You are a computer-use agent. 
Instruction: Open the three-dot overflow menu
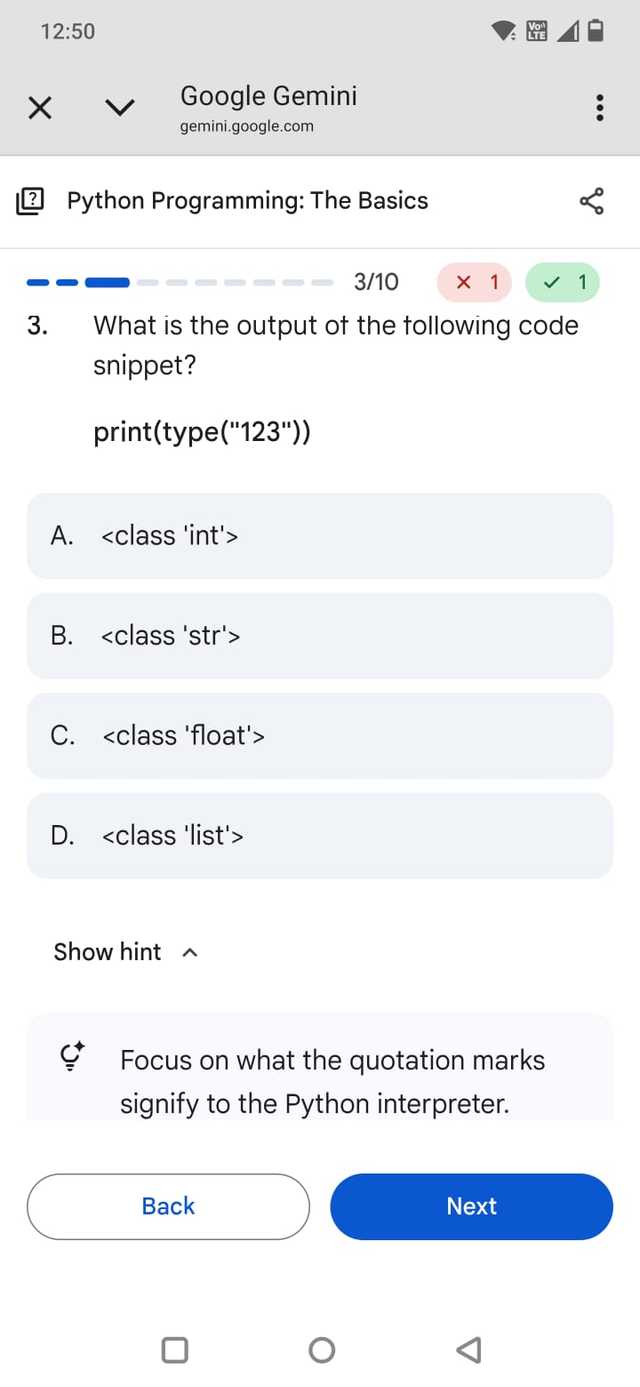click(x=599, y=108)
